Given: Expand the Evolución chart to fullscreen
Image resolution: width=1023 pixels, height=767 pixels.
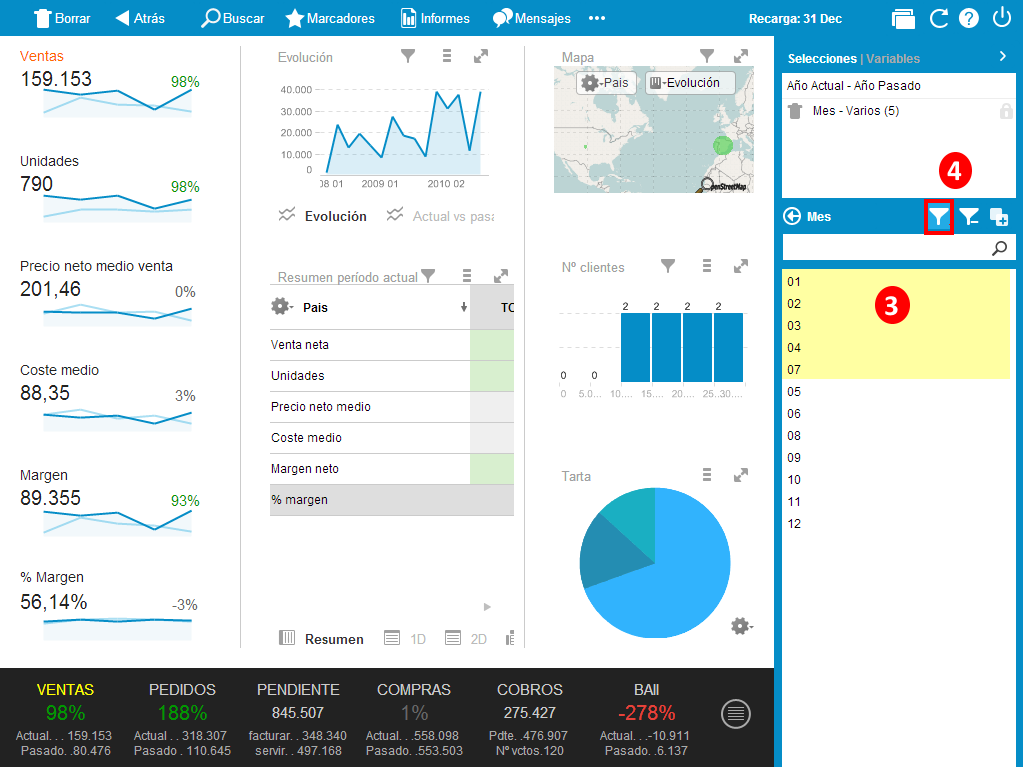Looking at the screenshot, I should 481,57.
